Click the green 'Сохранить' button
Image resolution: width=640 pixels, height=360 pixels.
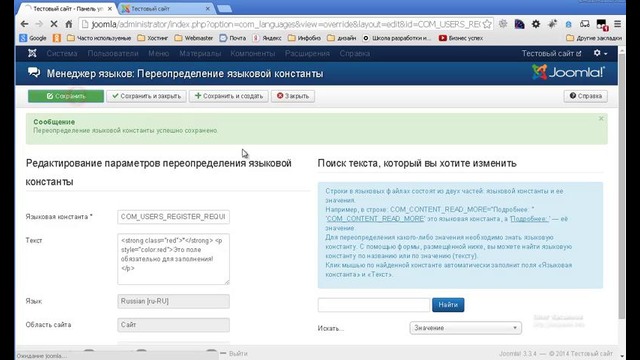tap(66, 96)
